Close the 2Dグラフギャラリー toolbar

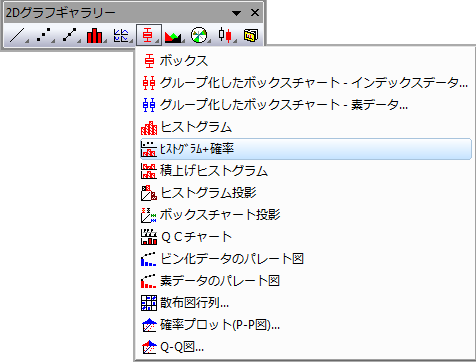click(255, 13)
